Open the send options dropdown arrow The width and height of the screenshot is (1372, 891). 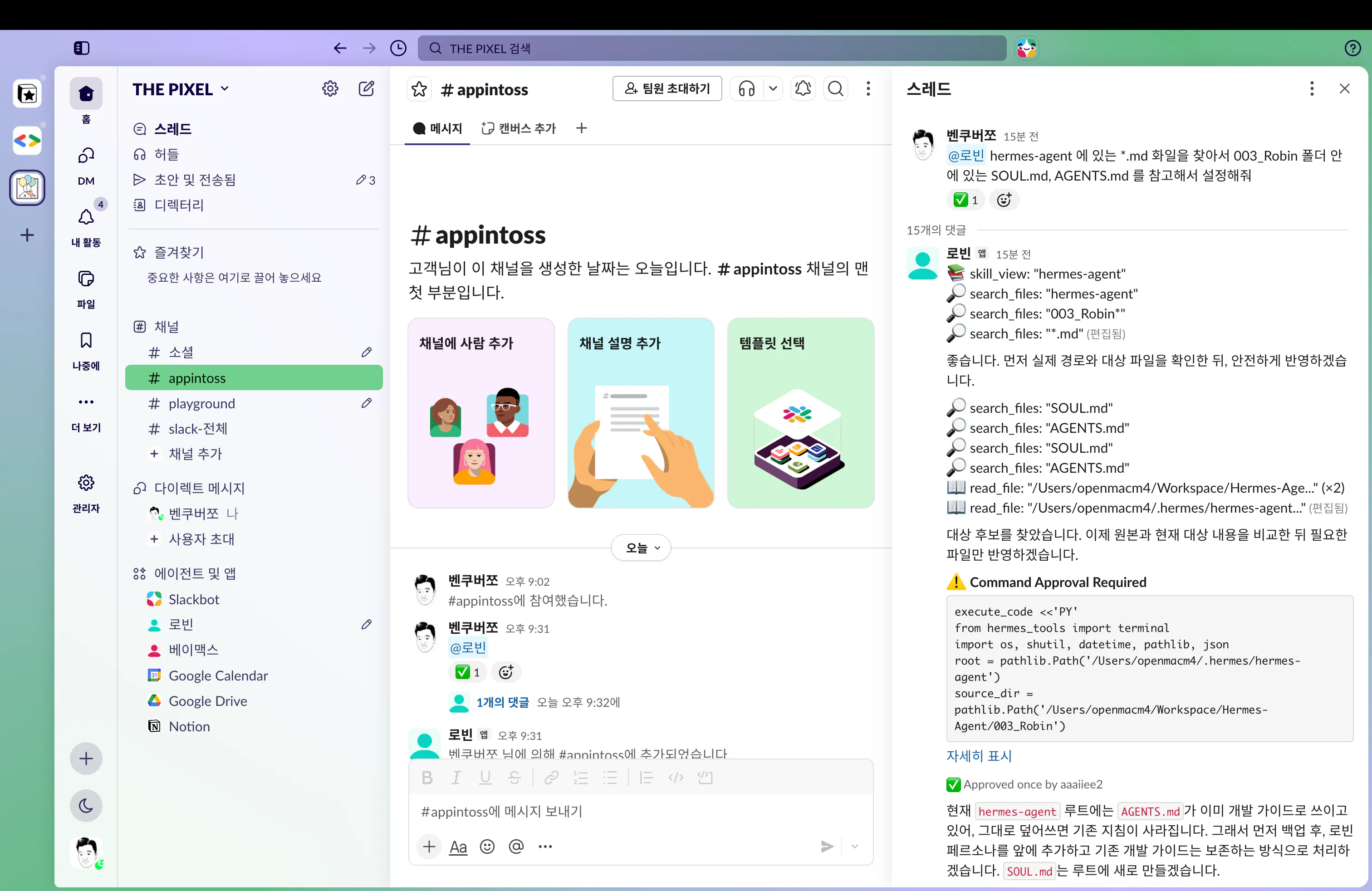(x=854, y=847)
